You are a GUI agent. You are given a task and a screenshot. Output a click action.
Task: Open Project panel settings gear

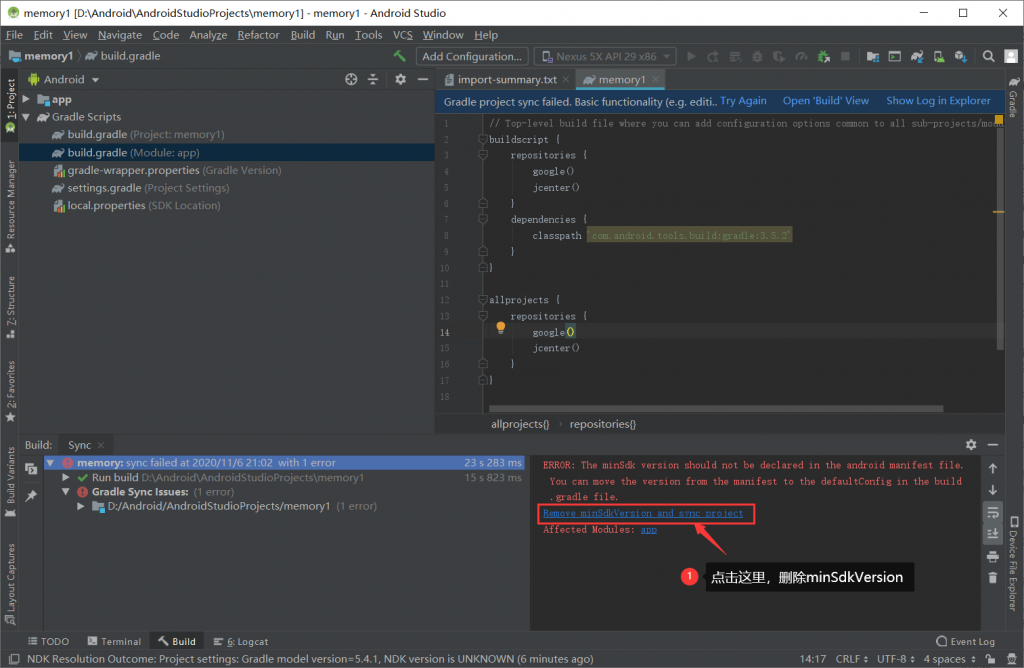400,79
